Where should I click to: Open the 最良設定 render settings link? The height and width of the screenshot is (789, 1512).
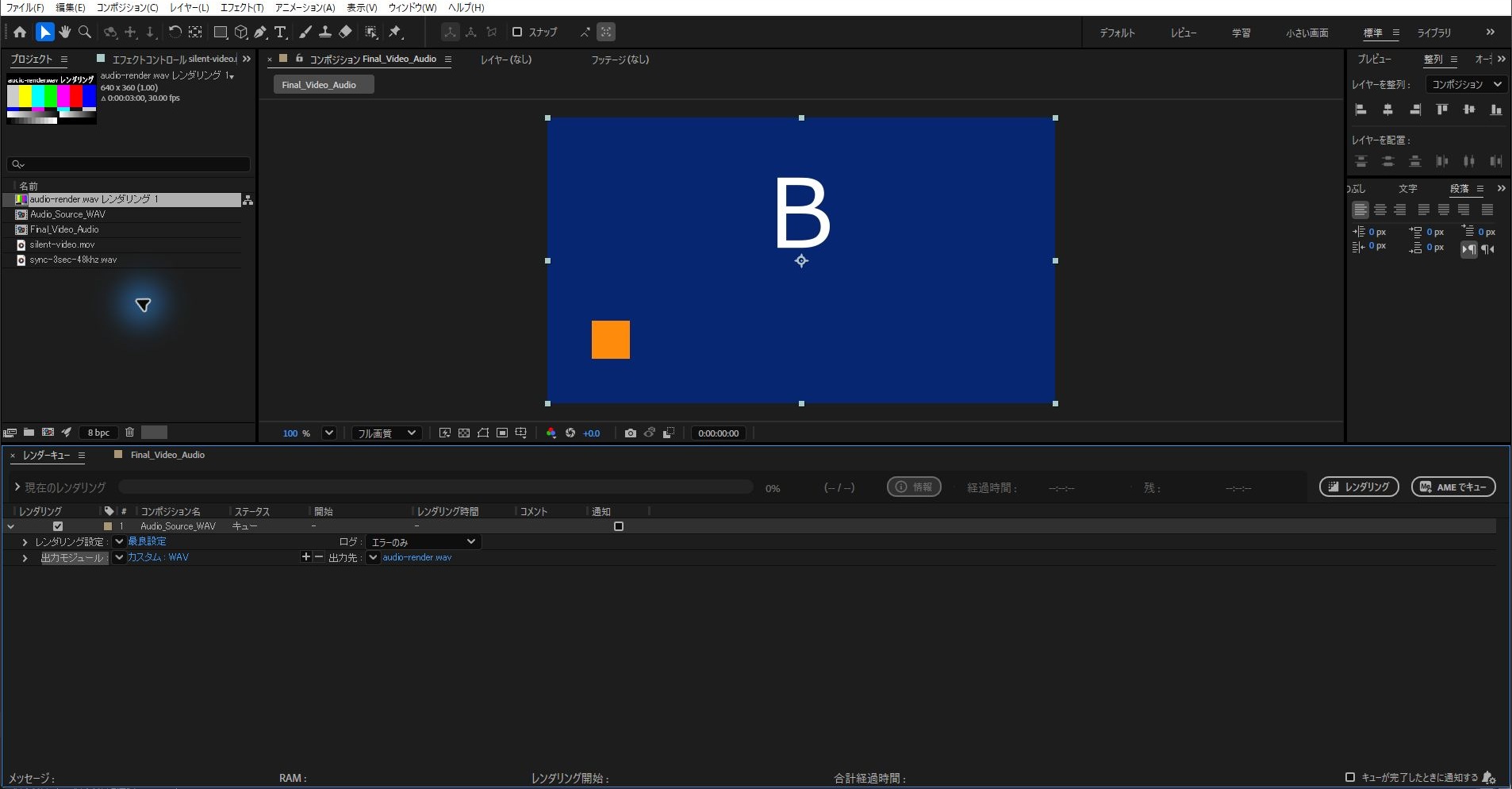point(147,541)
